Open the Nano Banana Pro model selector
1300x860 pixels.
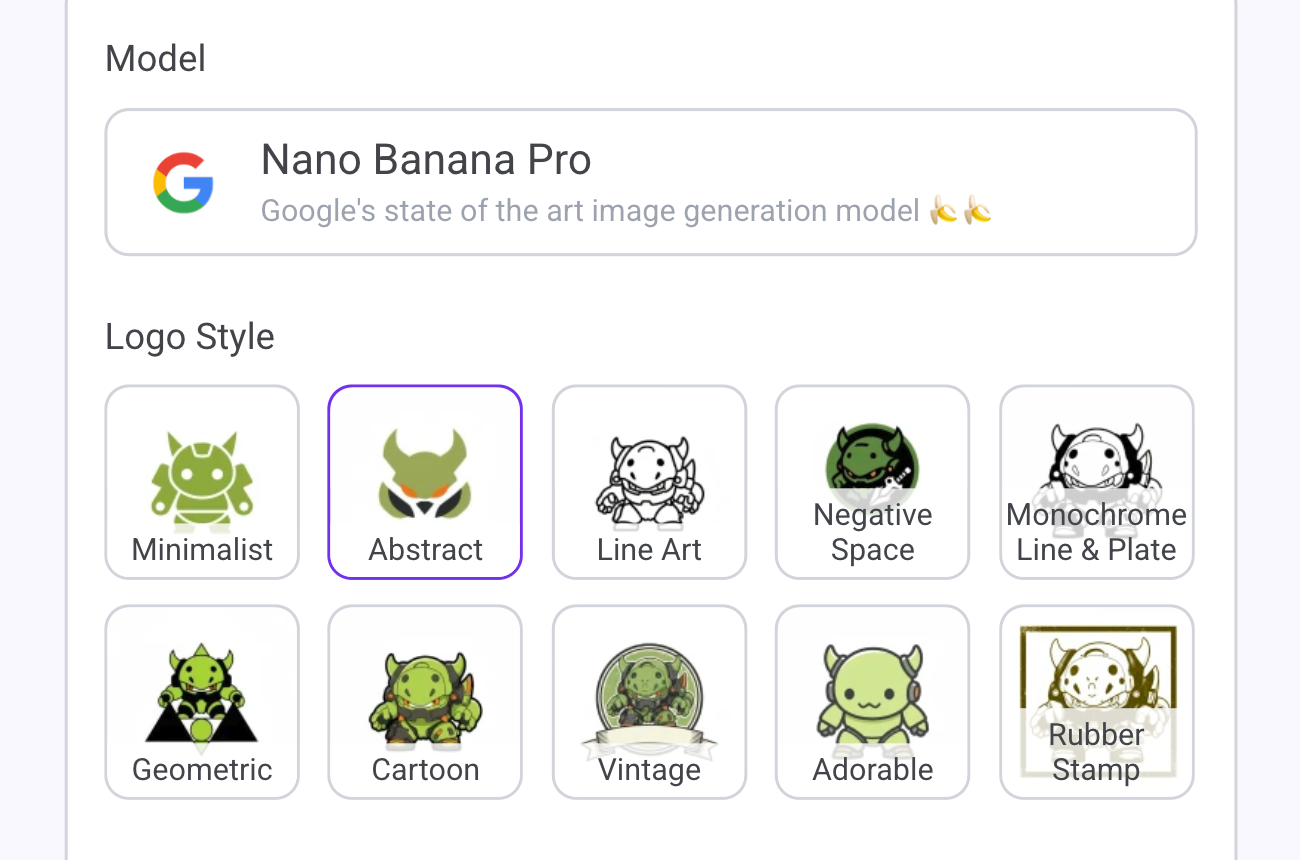(x=650, y=182)
